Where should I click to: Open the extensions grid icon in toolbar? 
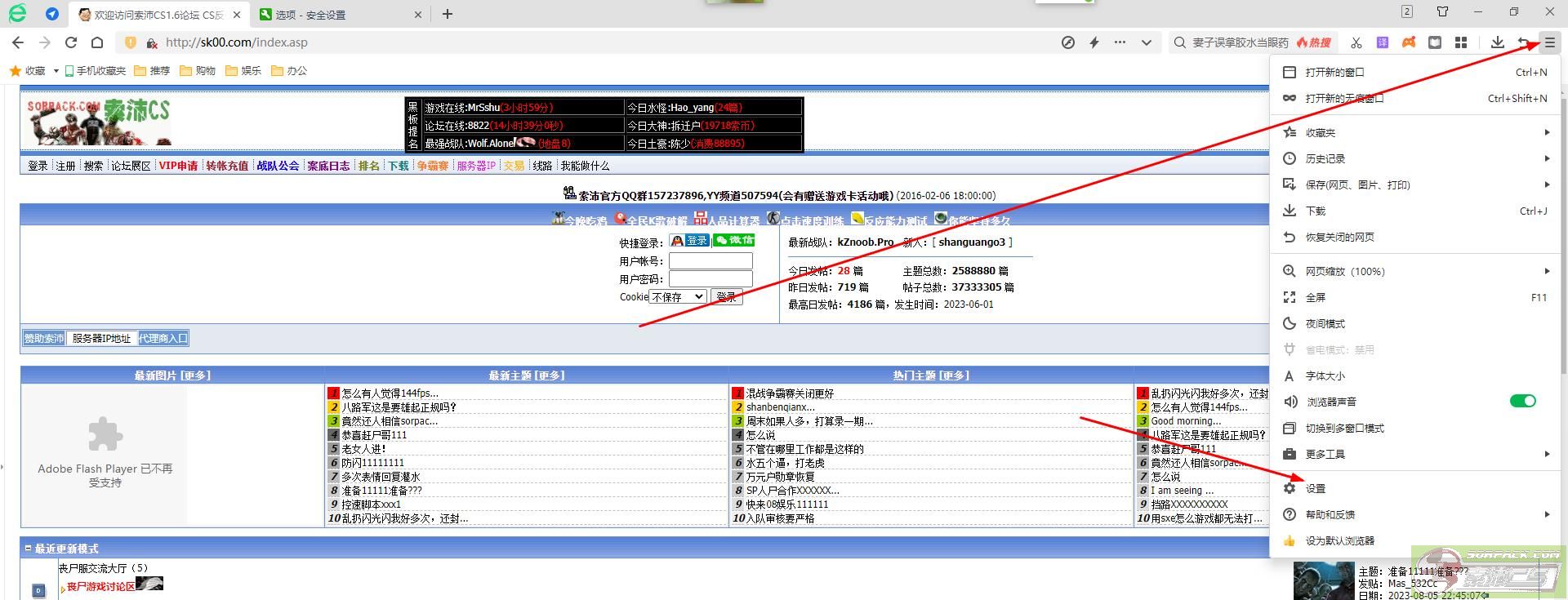(1461, 42)
